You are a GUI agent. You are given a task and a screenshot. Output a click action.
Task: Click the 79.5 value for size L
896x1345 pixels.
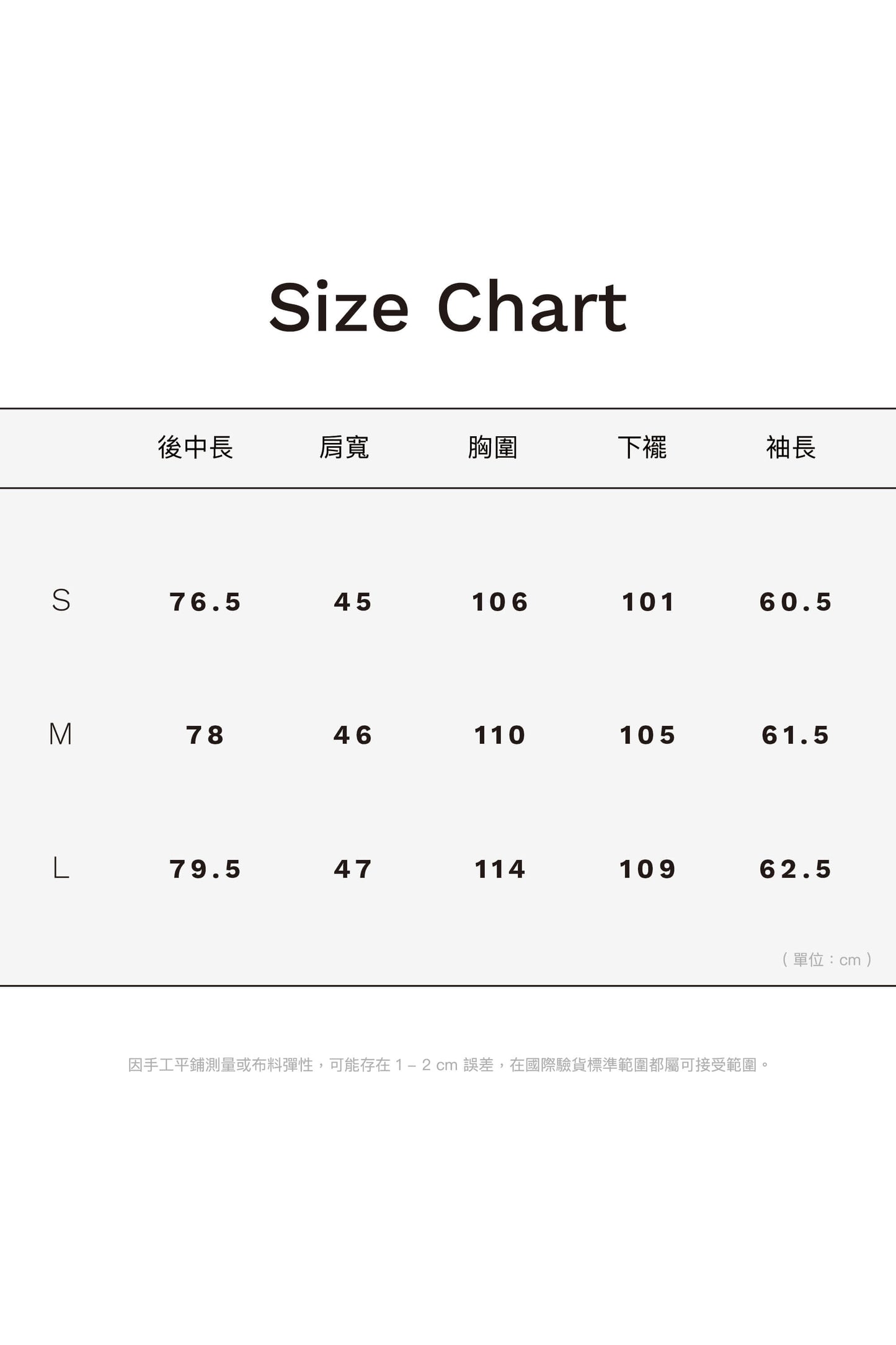coord(205,869)
